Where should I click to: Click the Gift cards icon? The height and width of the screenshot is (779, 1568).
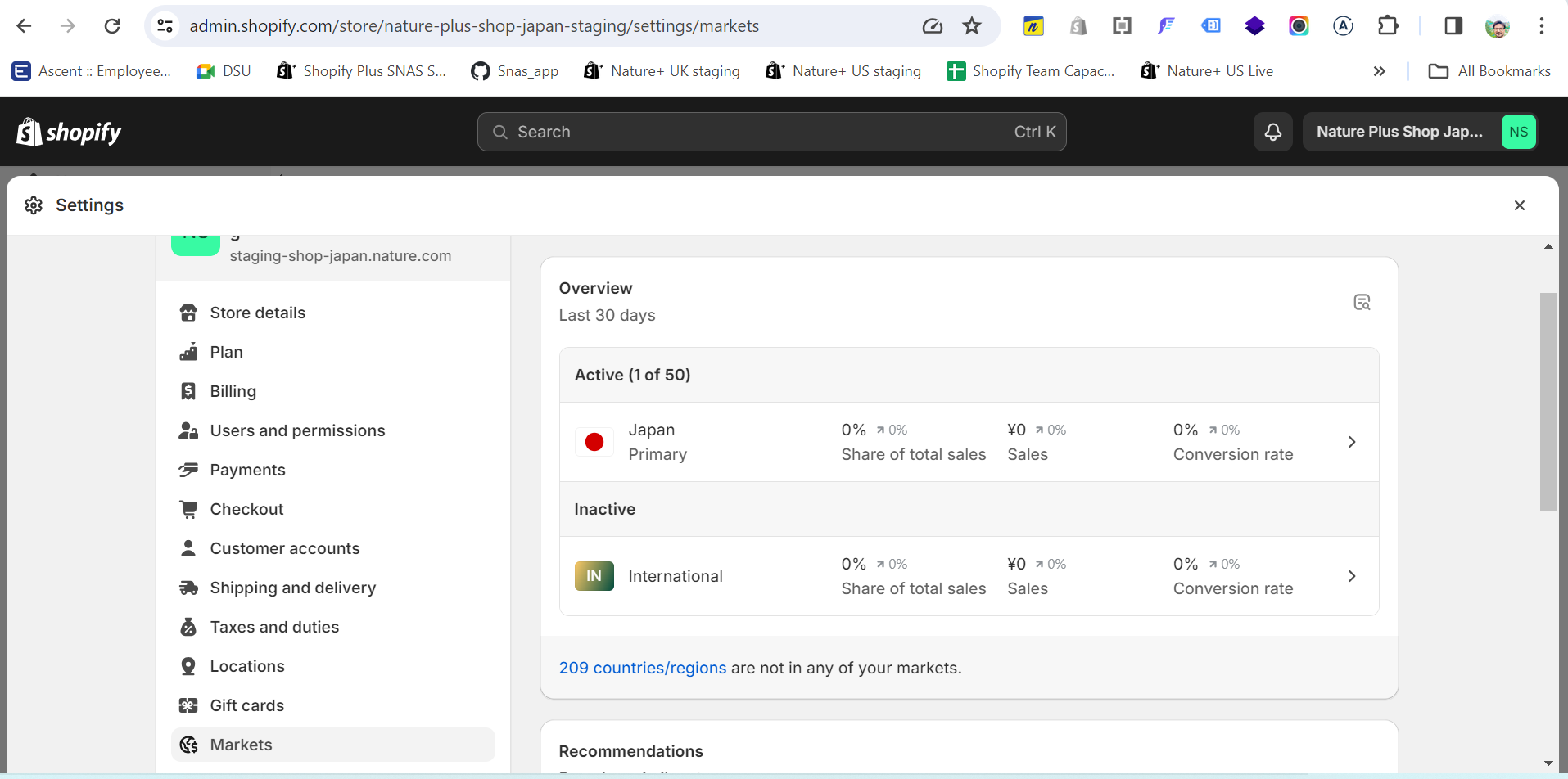point(188,705)
